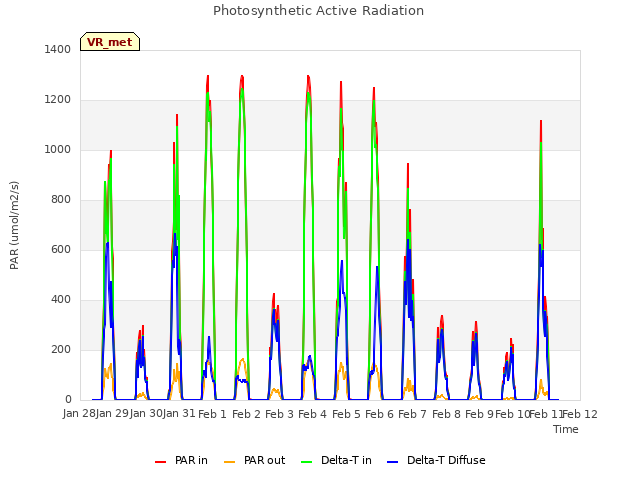The width and height of the screenshot is (640, 480).
Task: Click the Photosynthetic Active Radiation chart title
Action: point(318,11)
